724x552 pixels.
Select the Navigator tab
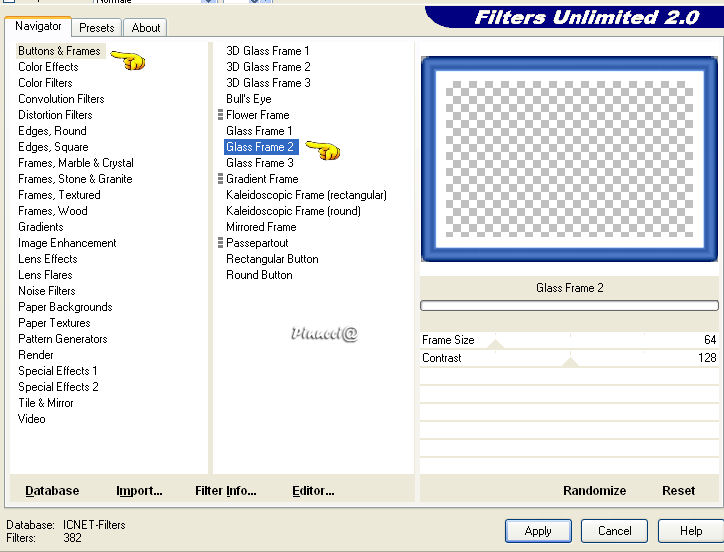[x=38, y=26]
